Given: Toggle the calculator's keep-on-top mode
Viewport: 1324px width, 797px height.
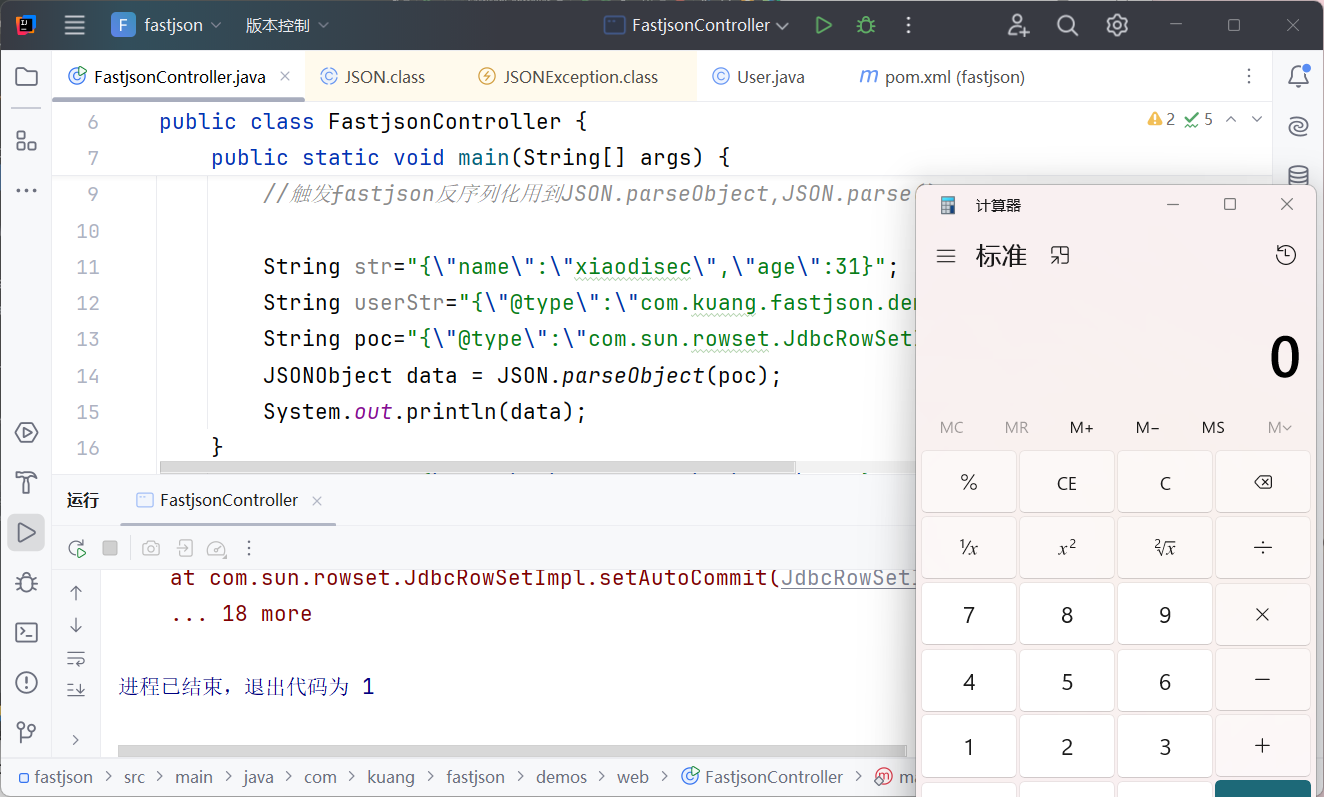Looking at the screenshot, I should coord(1060,256).
